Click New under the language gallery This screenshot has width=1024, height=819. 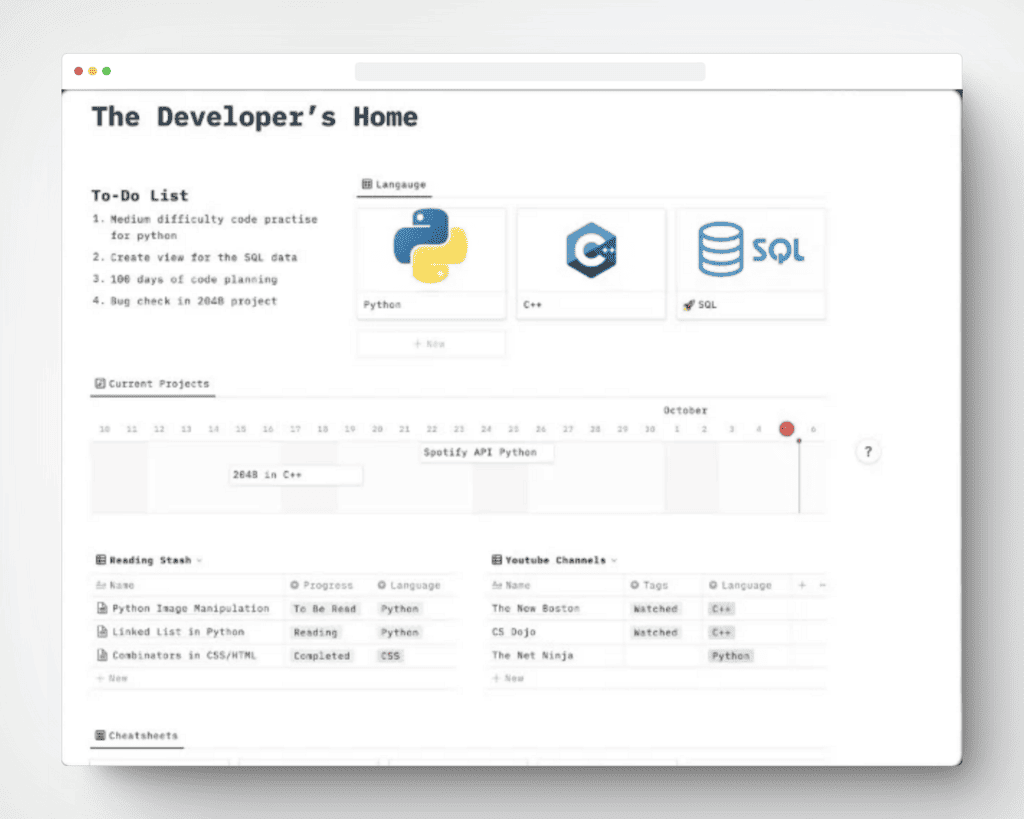[x=431, y=343]
